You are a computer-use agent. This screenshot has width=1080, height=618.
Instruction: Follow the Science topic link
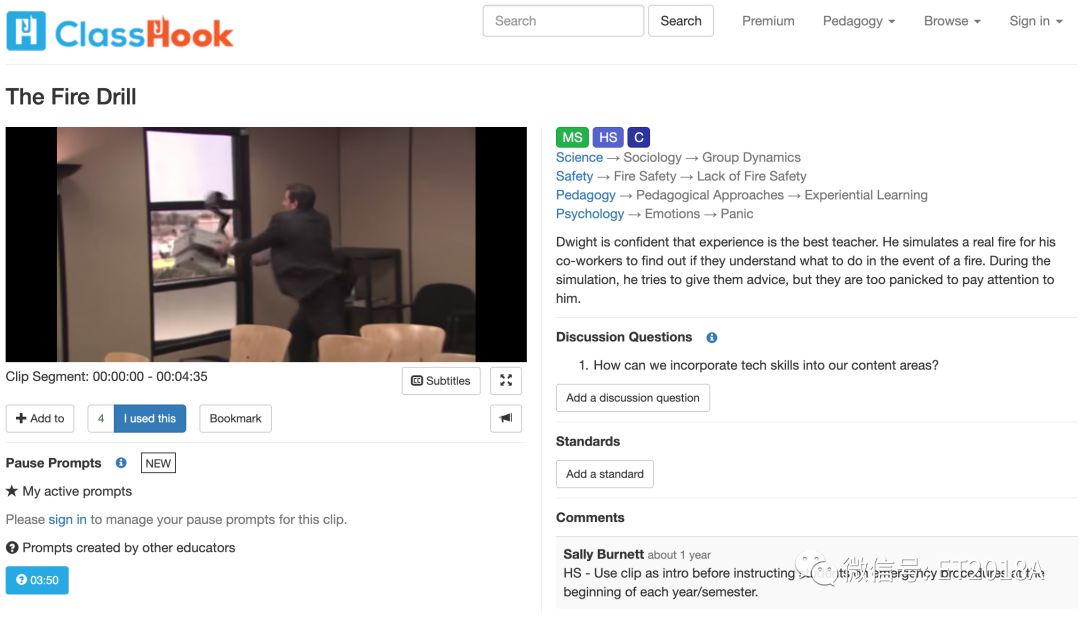coord(579,158)
